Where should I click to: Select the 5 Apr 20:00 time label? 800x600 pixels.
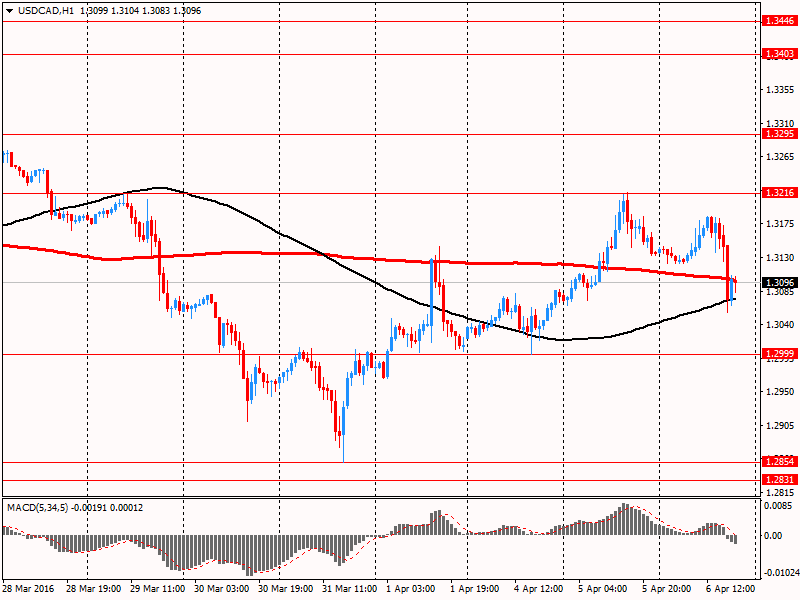coord(667,589)
